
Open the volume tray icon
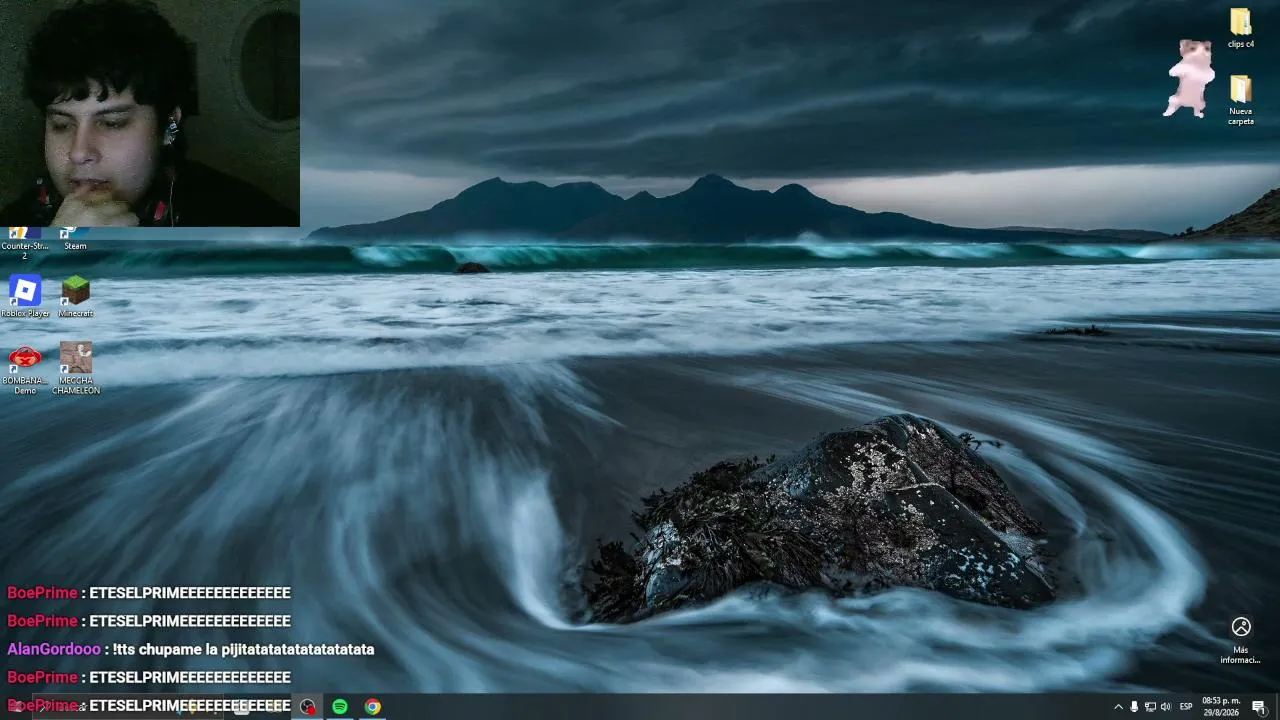point(1166,707)
